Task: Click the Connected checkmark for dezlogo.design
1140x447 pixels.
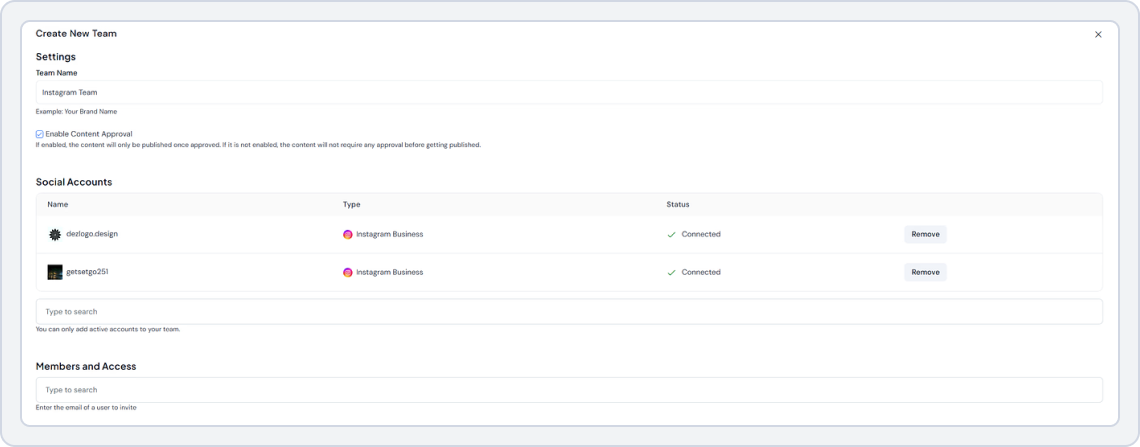Action: (672, 235)
